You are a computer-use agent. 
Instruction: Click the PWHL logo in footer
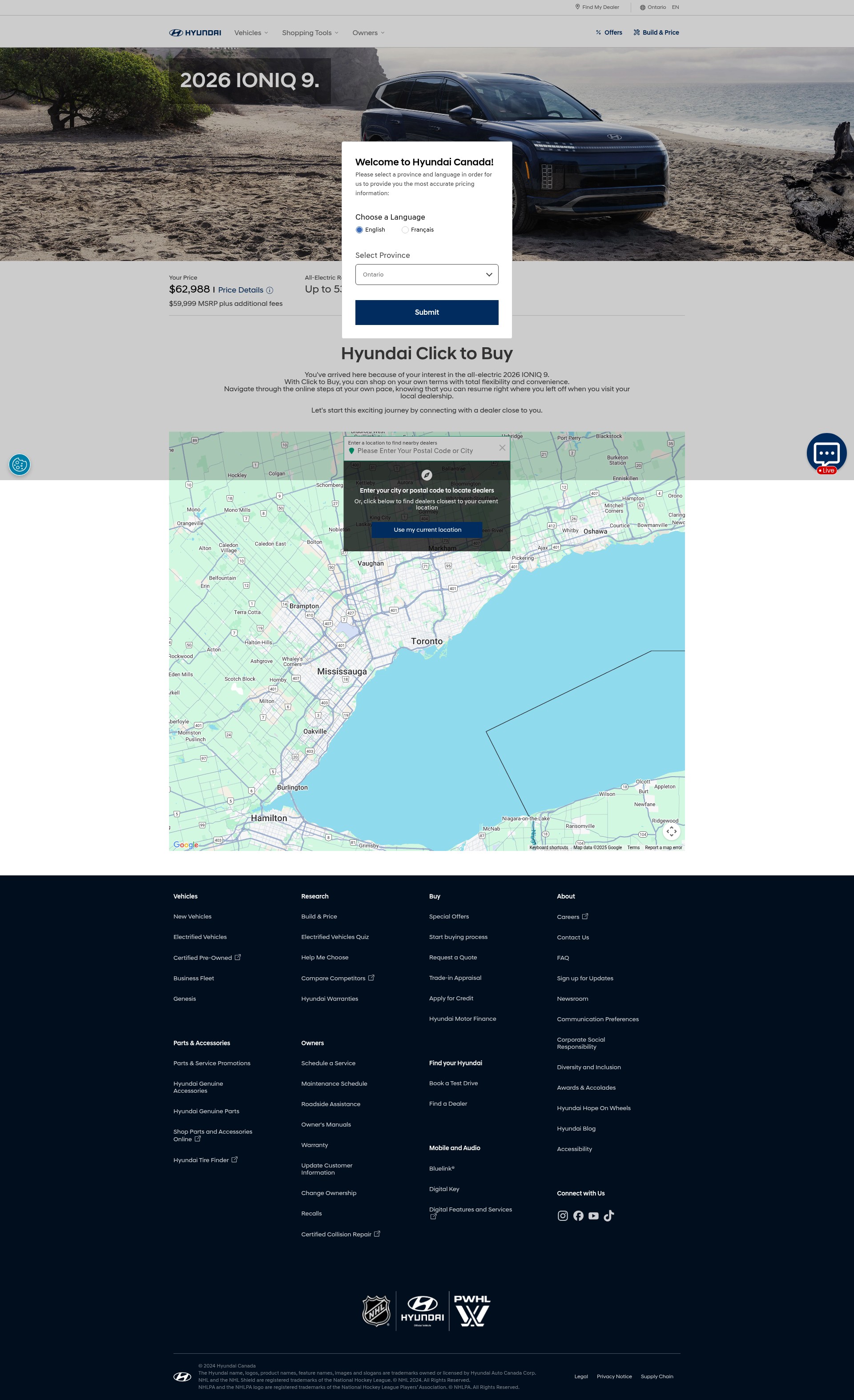click(x=472, y=1310)
